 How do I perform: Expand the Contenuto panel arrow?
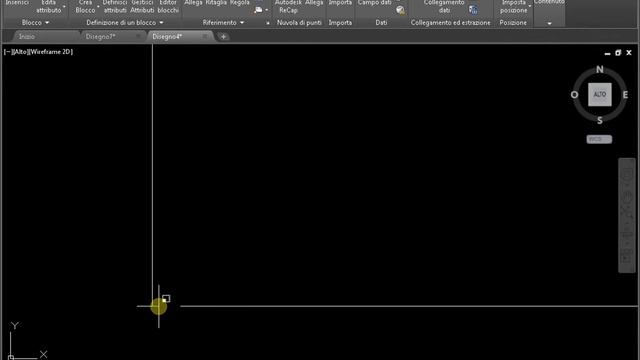tap(549, 24)
